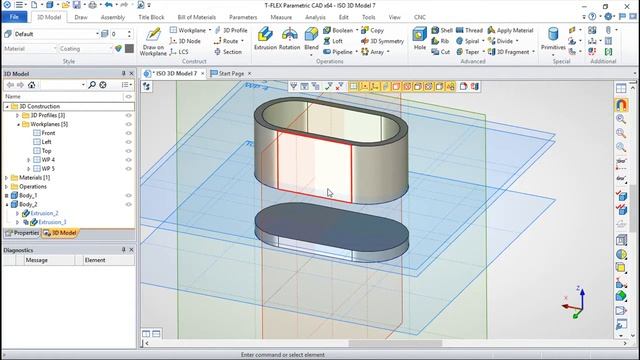Select the Rotation operation
Image resolution: width=640 pixels, height=360 pixels.
pos(289,39)
